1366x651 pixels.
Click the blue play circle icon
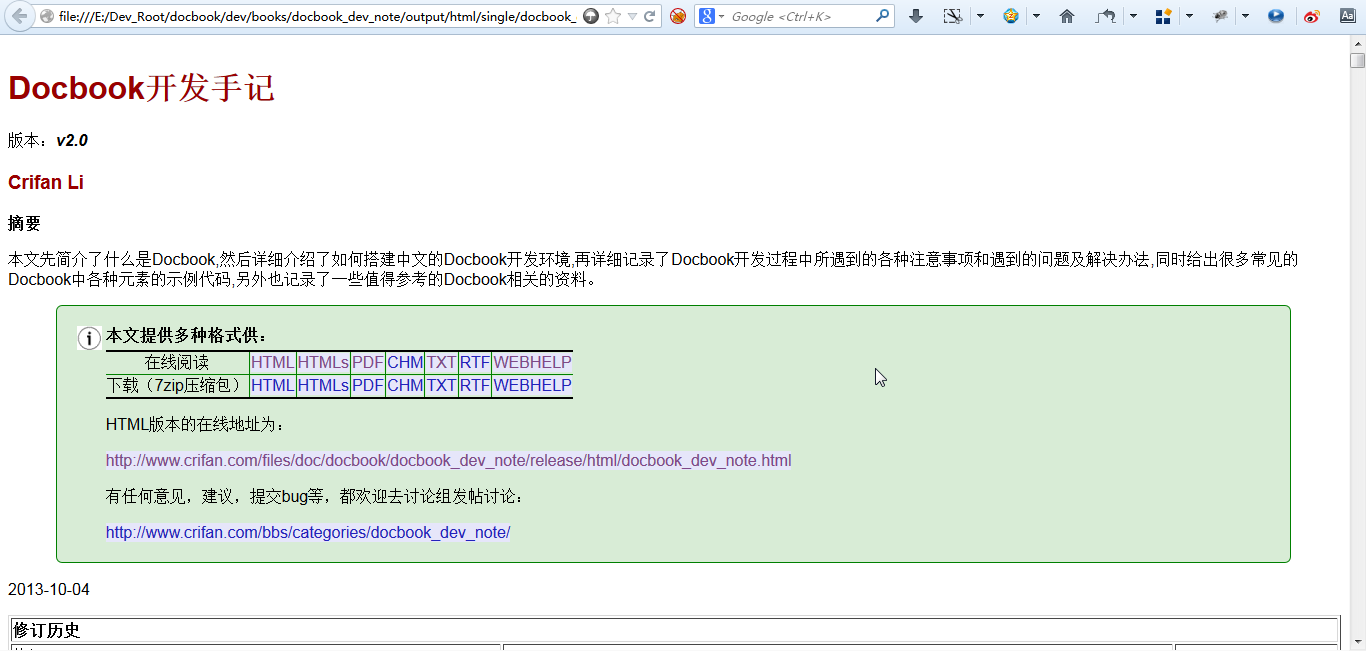[x=1275, y=16]
